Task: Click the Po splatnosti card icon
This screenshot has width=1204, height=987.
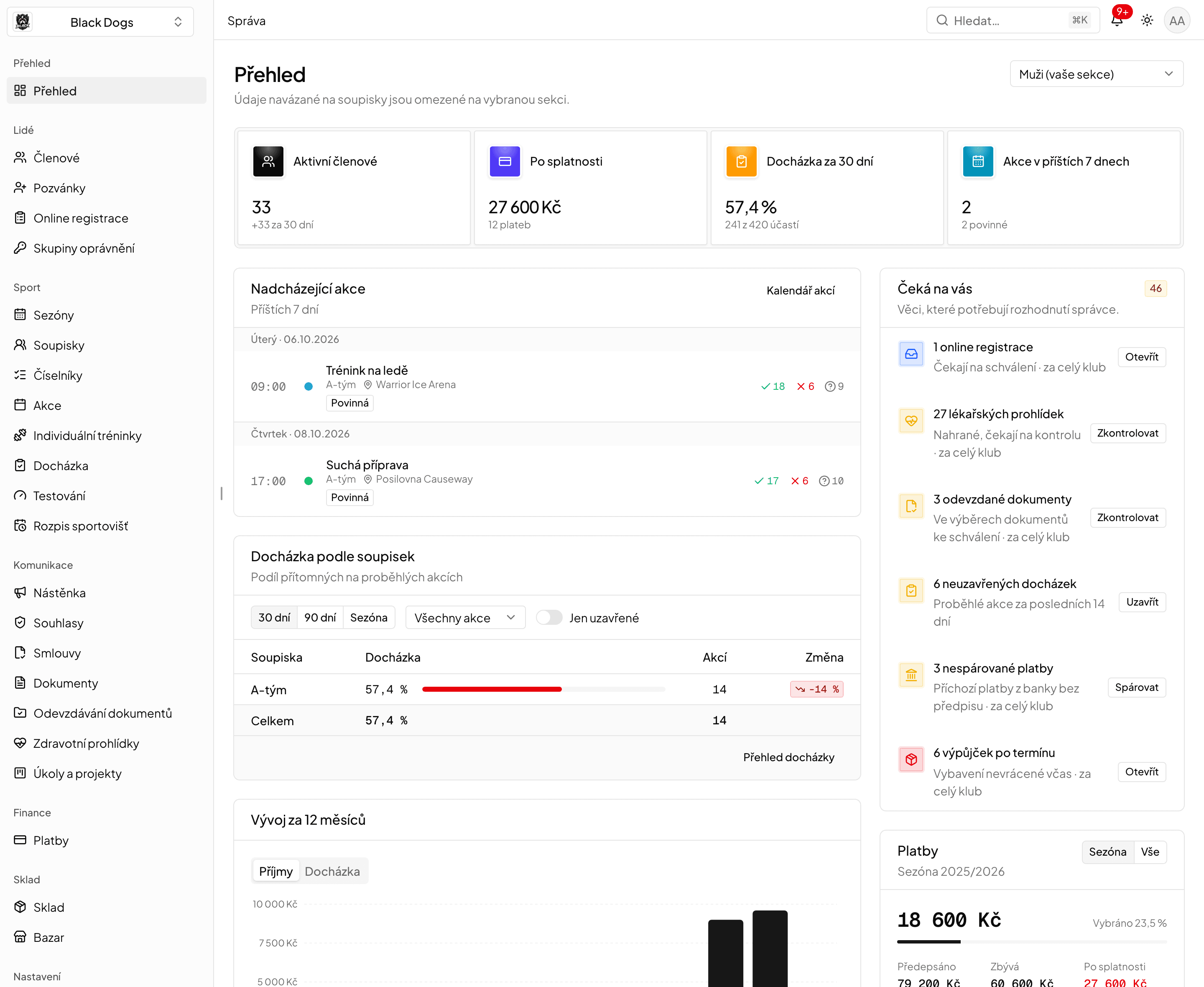Action: (505, 161)
